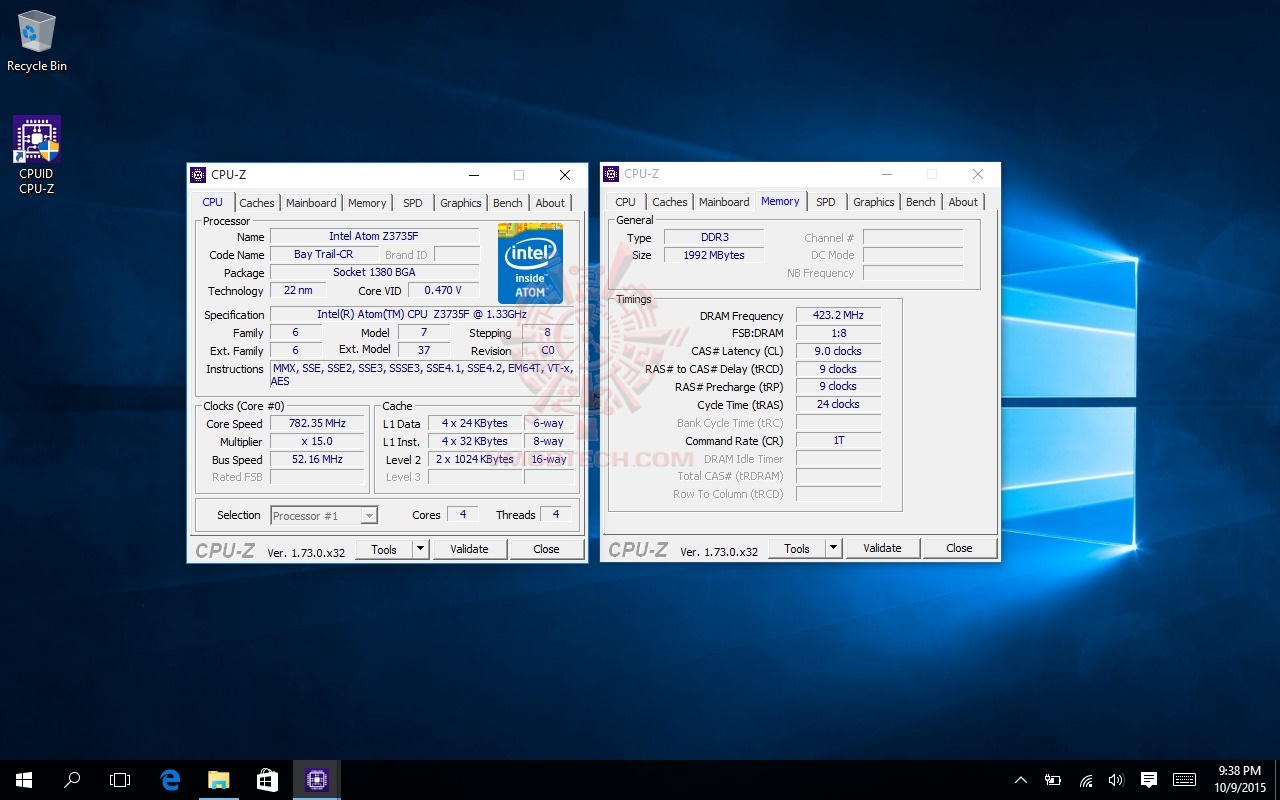
Task: Open File Explorer from the taskbar
Action: tap(219, 780)
